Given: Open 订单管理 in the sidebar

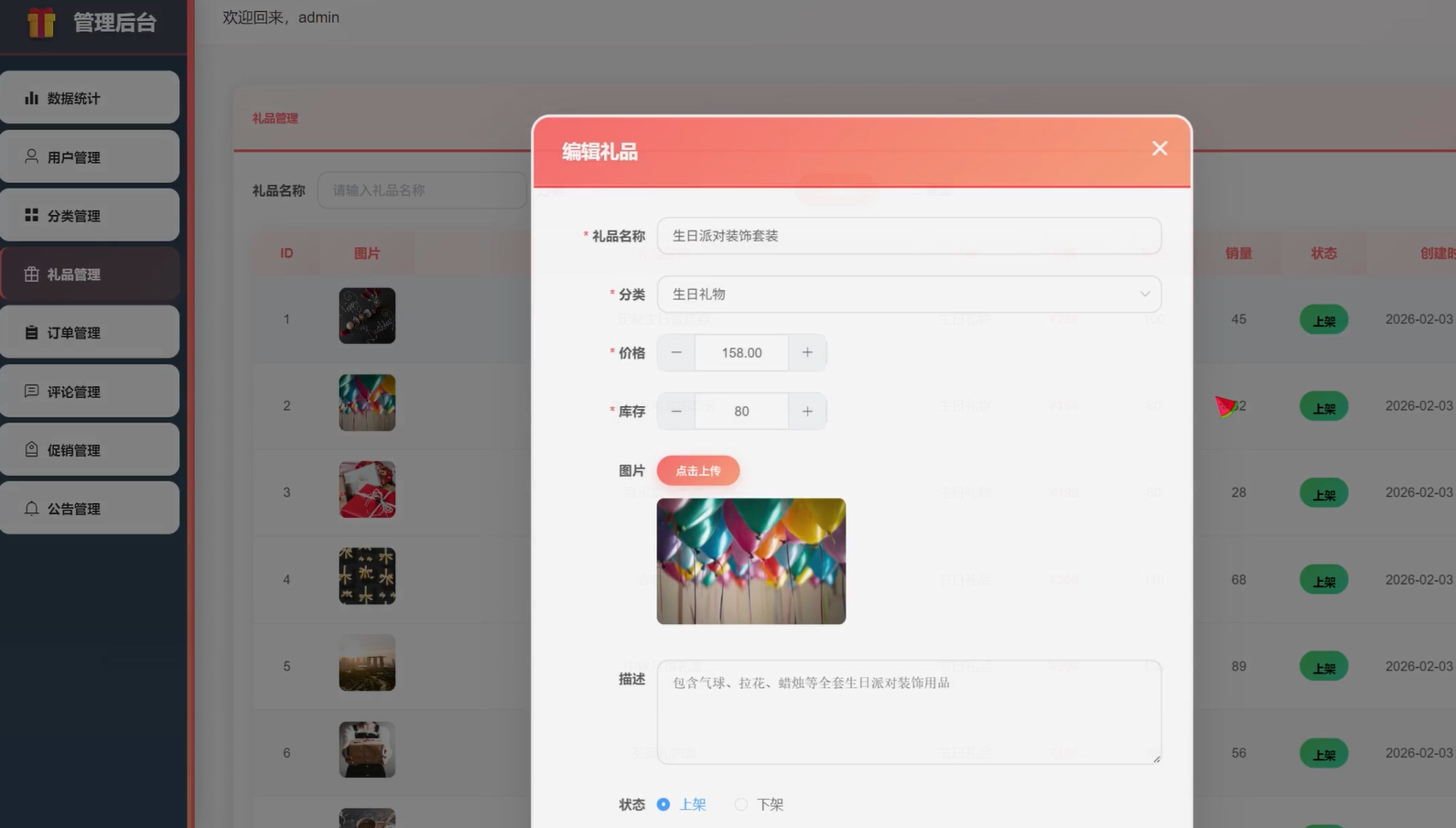Looking at the screenshot, I should coord(90,332).
